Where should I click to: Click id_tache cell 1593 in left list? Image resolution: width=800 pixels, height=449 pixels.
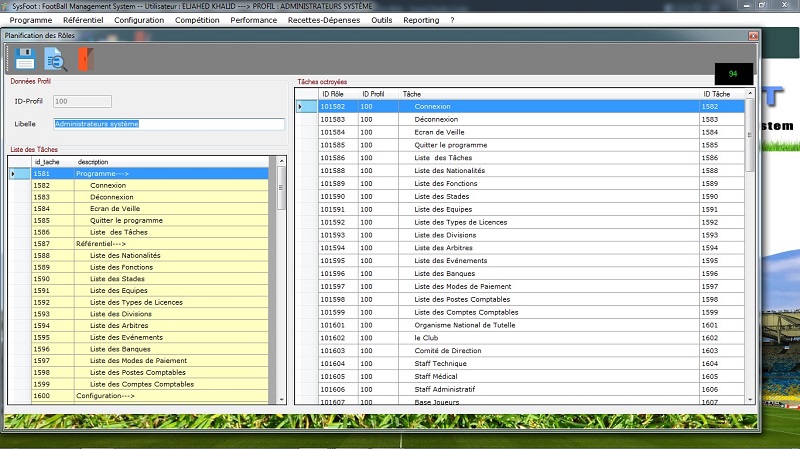point(53,314)
